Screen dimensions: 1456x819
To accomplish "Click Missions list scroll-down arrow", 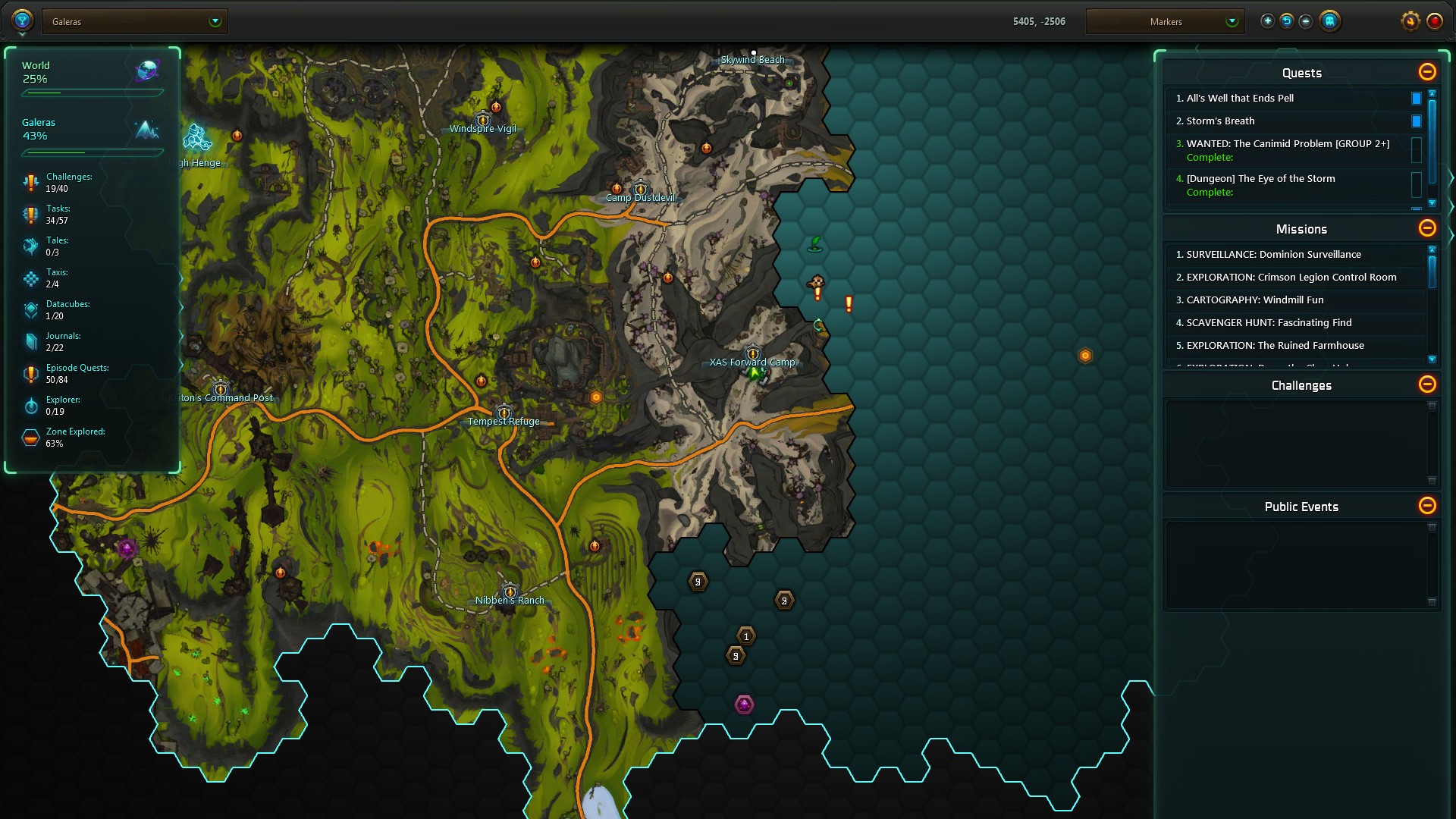I will click(1432, 359).
